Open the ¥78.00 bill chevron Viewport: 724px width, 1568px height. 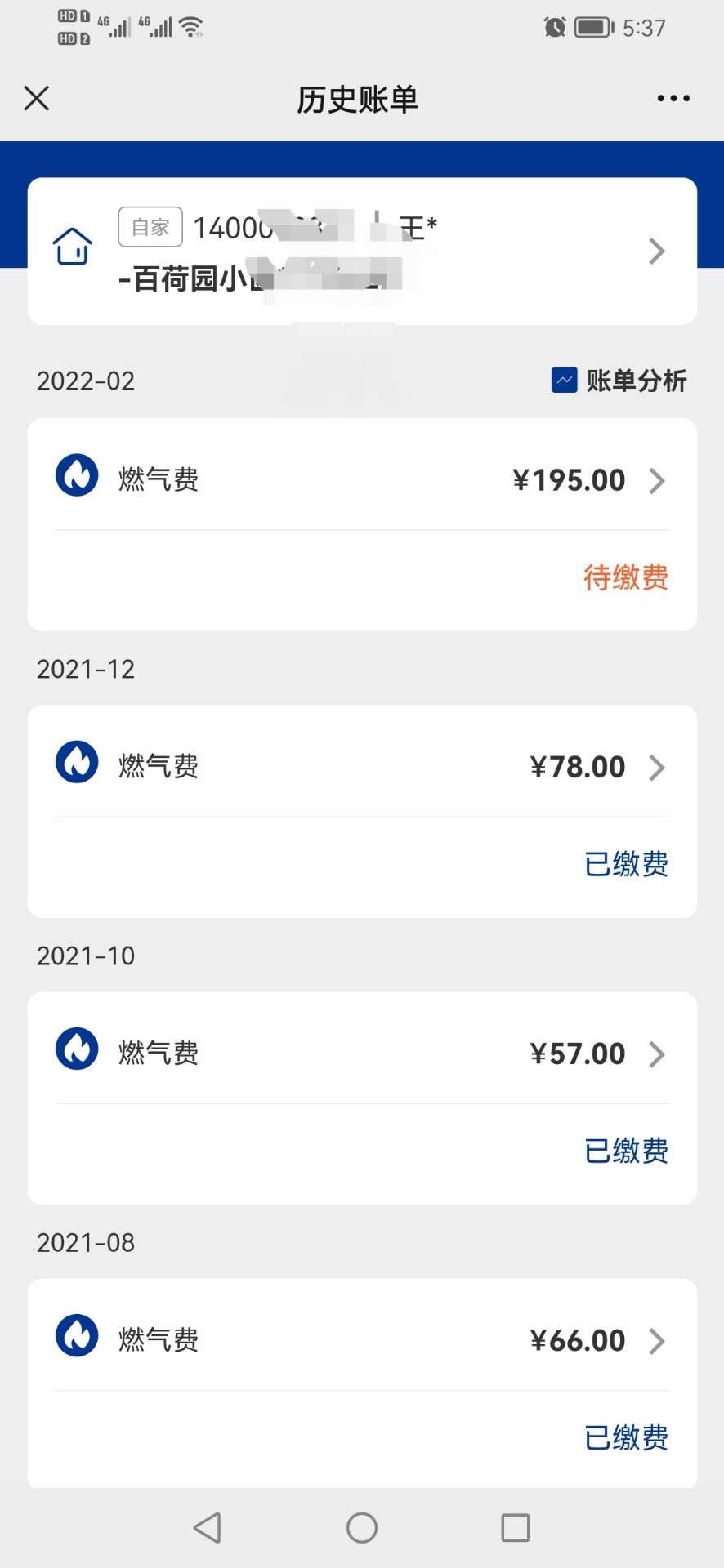point(656,767)
